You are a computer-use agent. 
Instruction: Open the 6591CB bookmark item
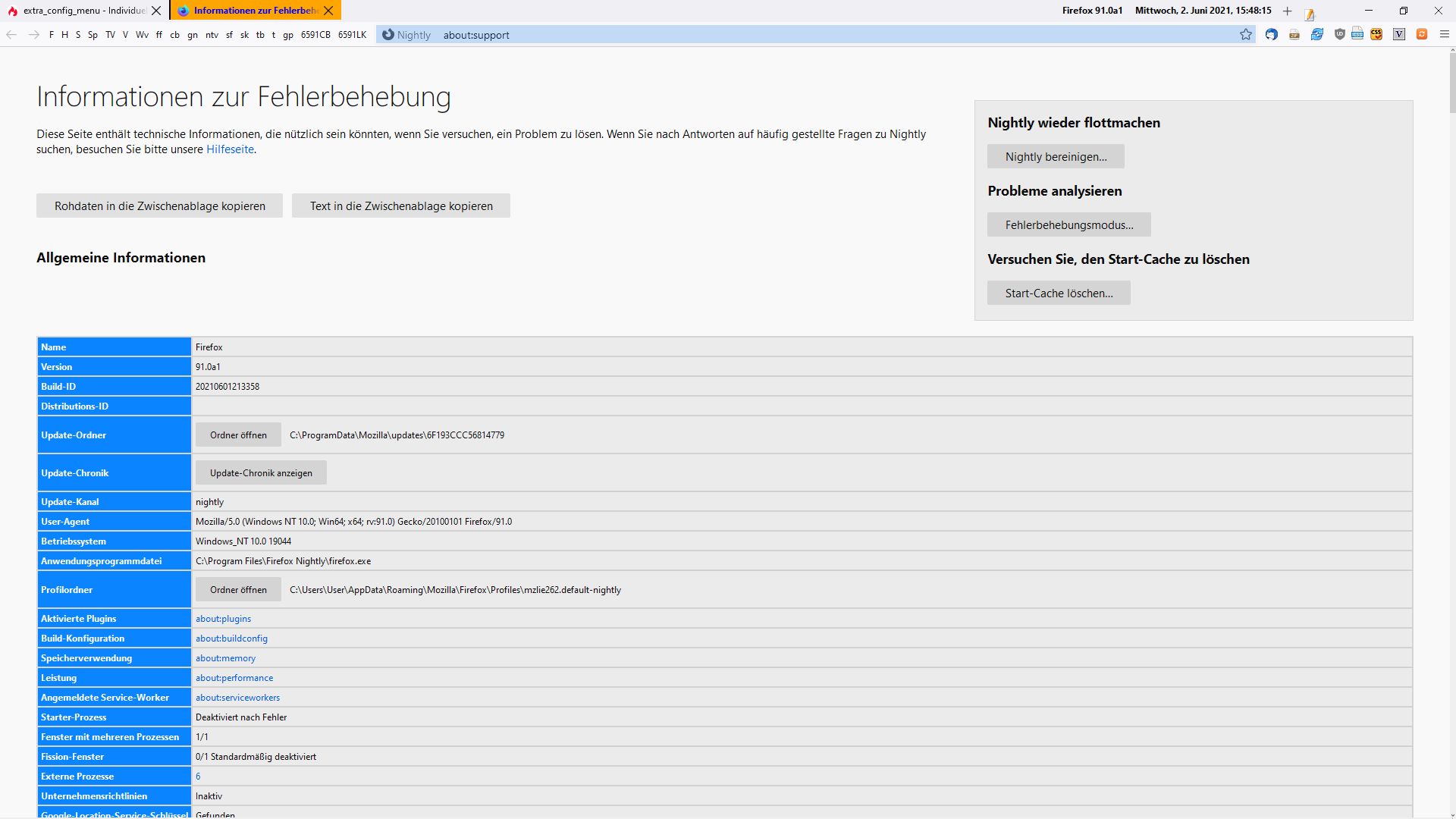coord(315,35)
